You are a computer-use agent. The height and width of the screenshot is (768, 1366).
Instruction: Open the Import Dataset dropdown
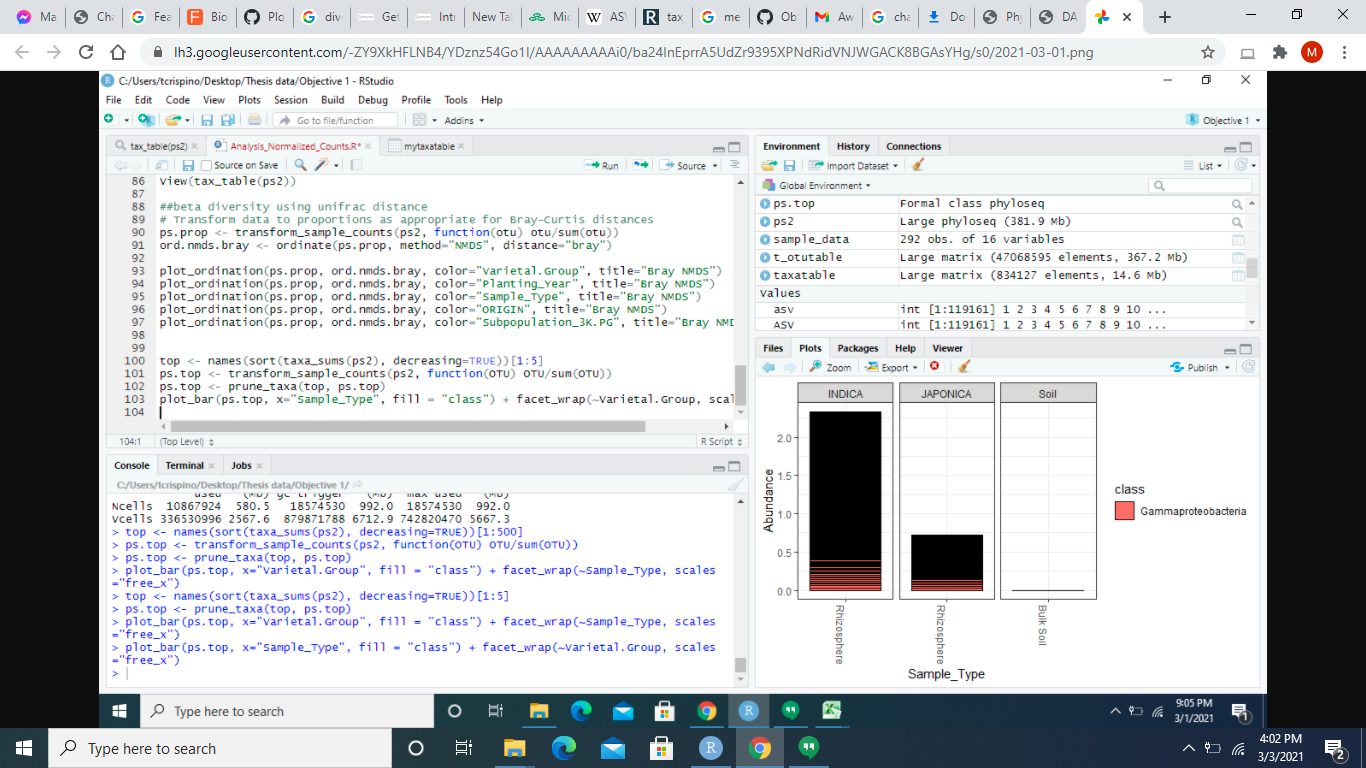858,166
